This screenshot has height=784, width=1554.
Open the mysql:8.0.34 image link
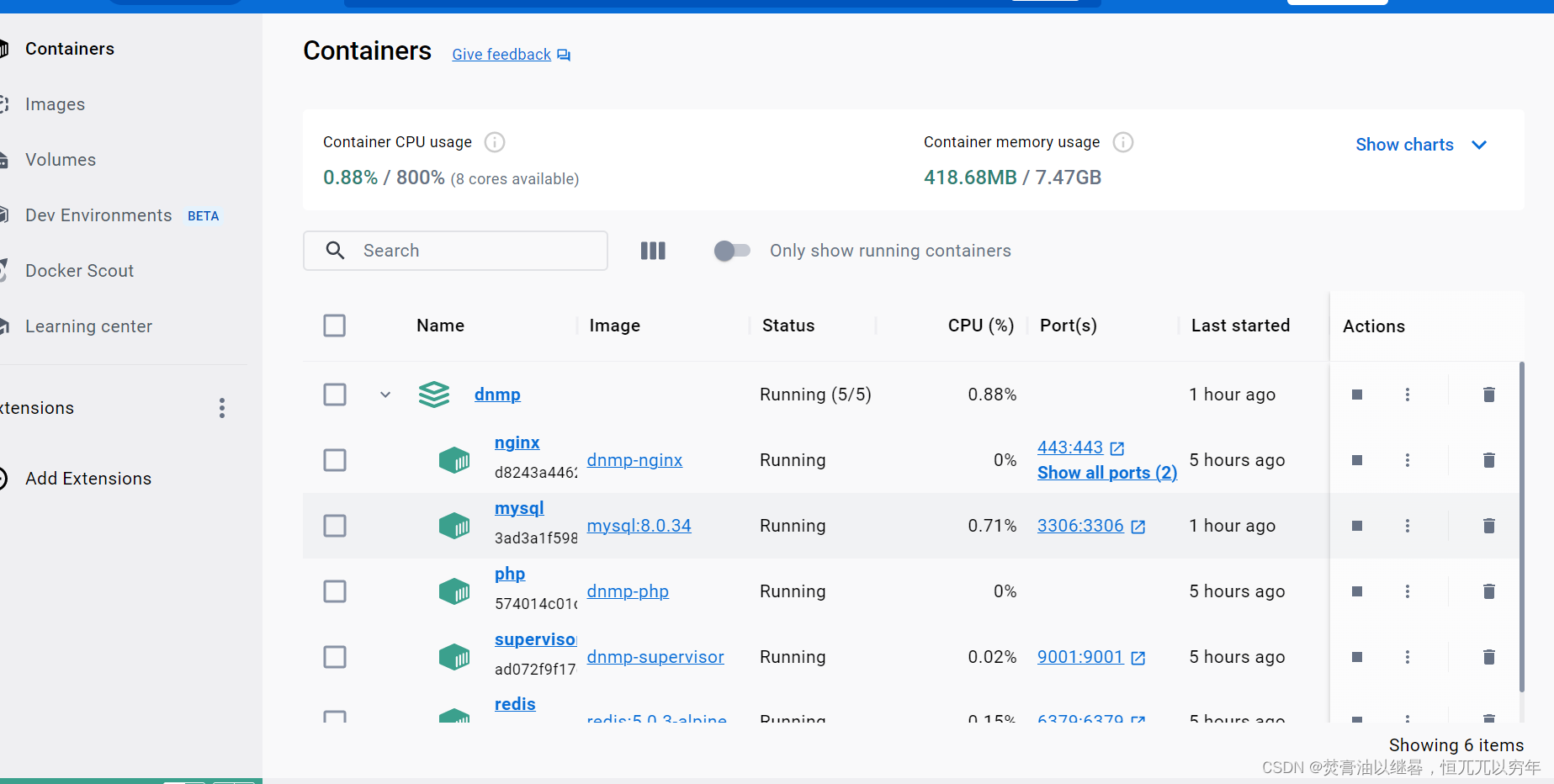coord(639,526)
